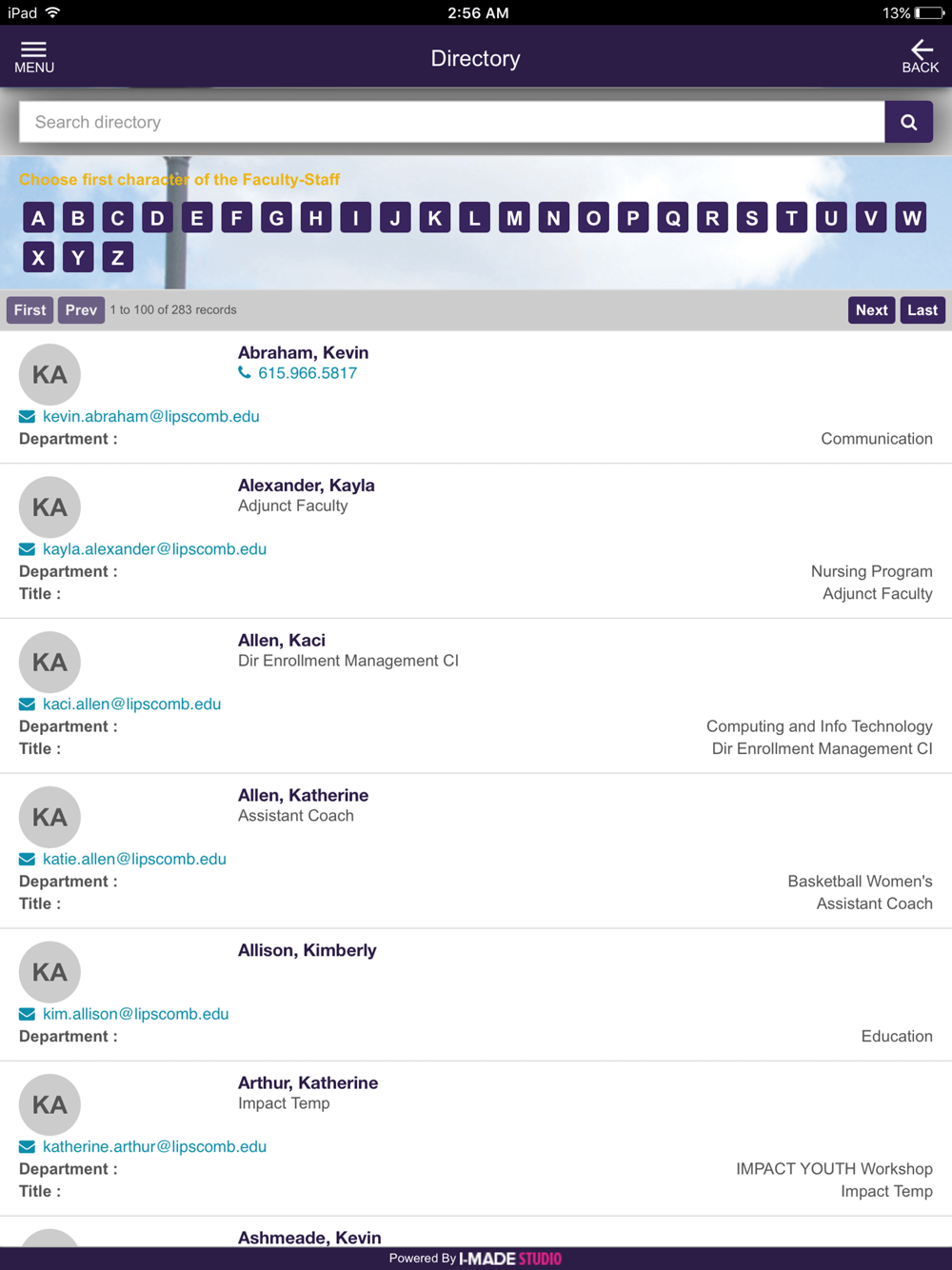Select letter W in the alphabet filter

click(x=911, y=218)
